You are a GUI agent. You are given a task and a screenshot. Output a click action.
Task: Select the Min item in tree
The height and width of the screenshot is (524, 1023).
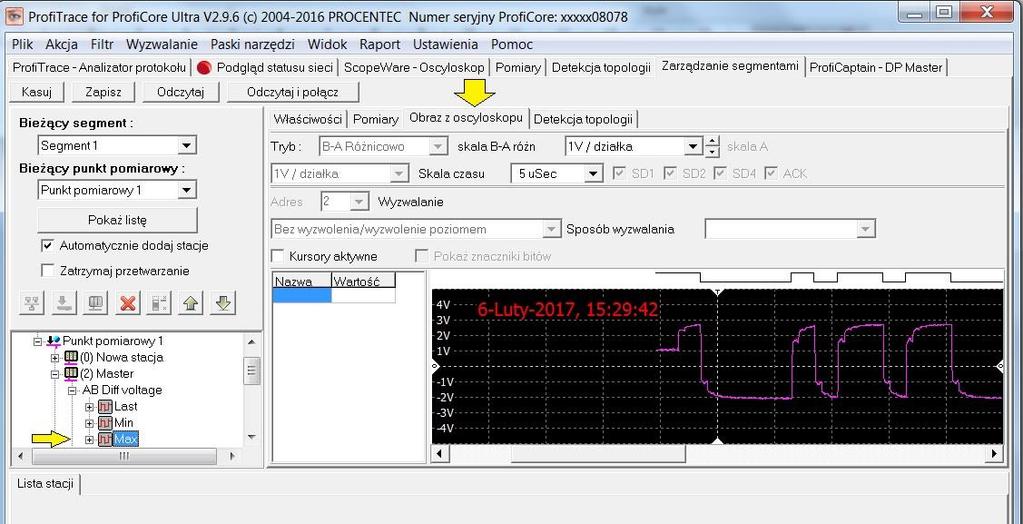tap(123, 423)
